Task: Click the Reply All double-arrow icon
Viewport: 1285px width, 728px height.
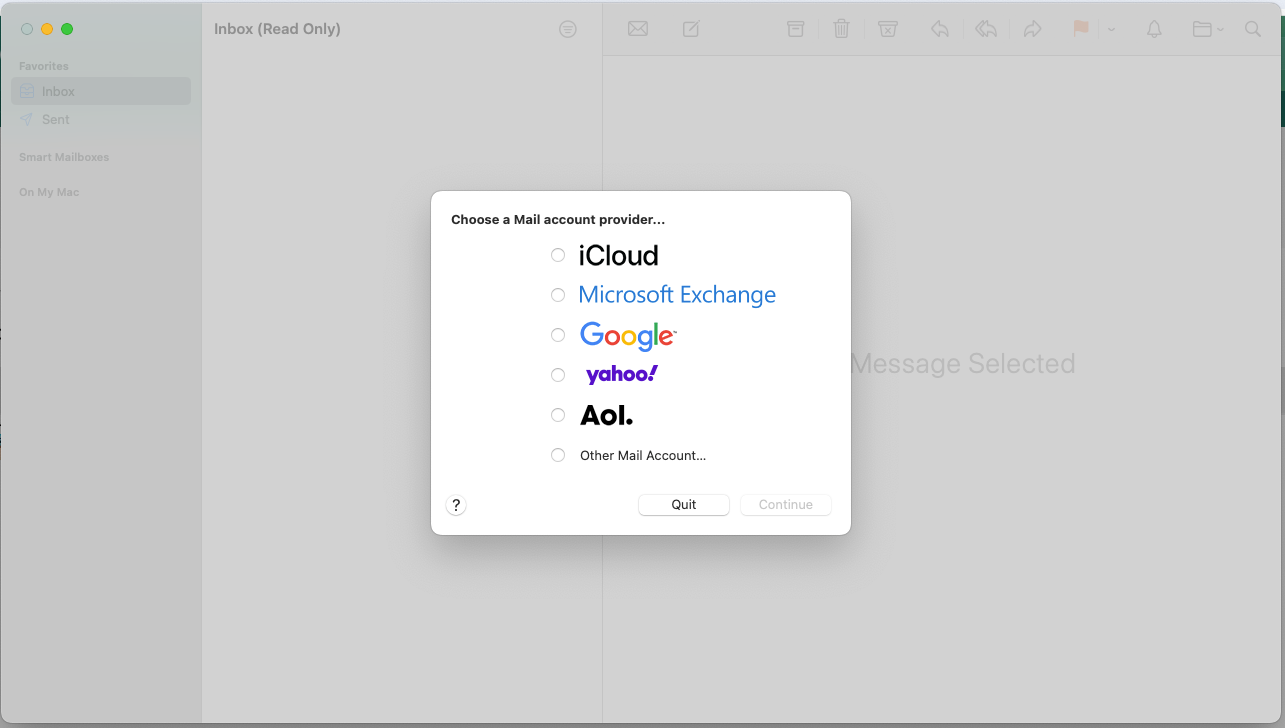Action: click(986, 29)
